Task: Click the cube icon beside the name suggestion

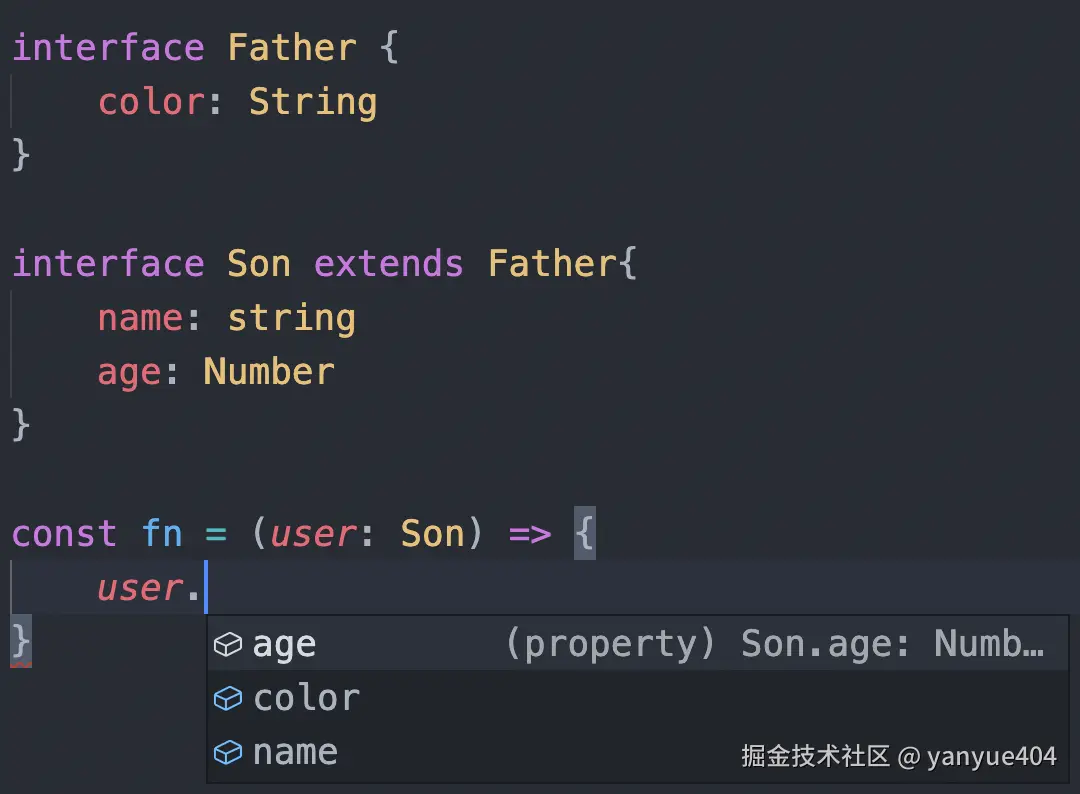Action: (229, 752)
